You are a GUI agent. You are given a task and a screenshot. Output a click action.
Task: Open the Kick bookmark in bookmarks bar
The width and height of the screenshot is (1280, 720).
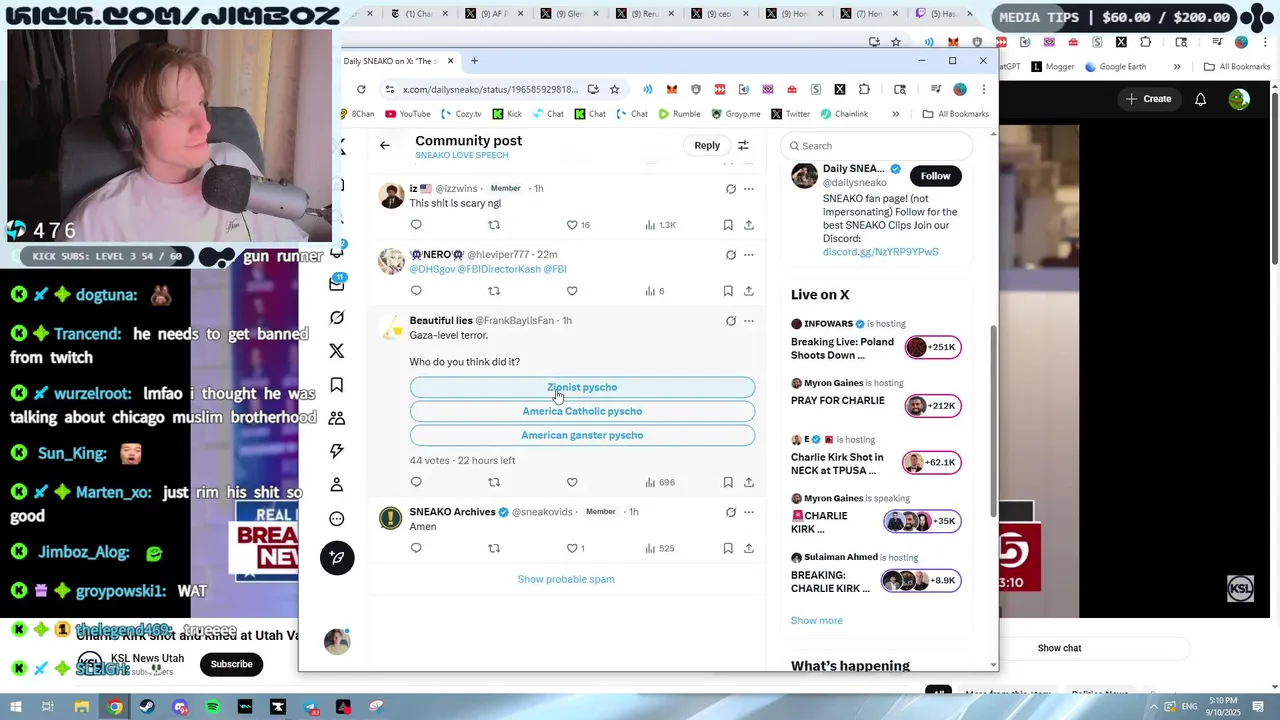coord(507,114)
